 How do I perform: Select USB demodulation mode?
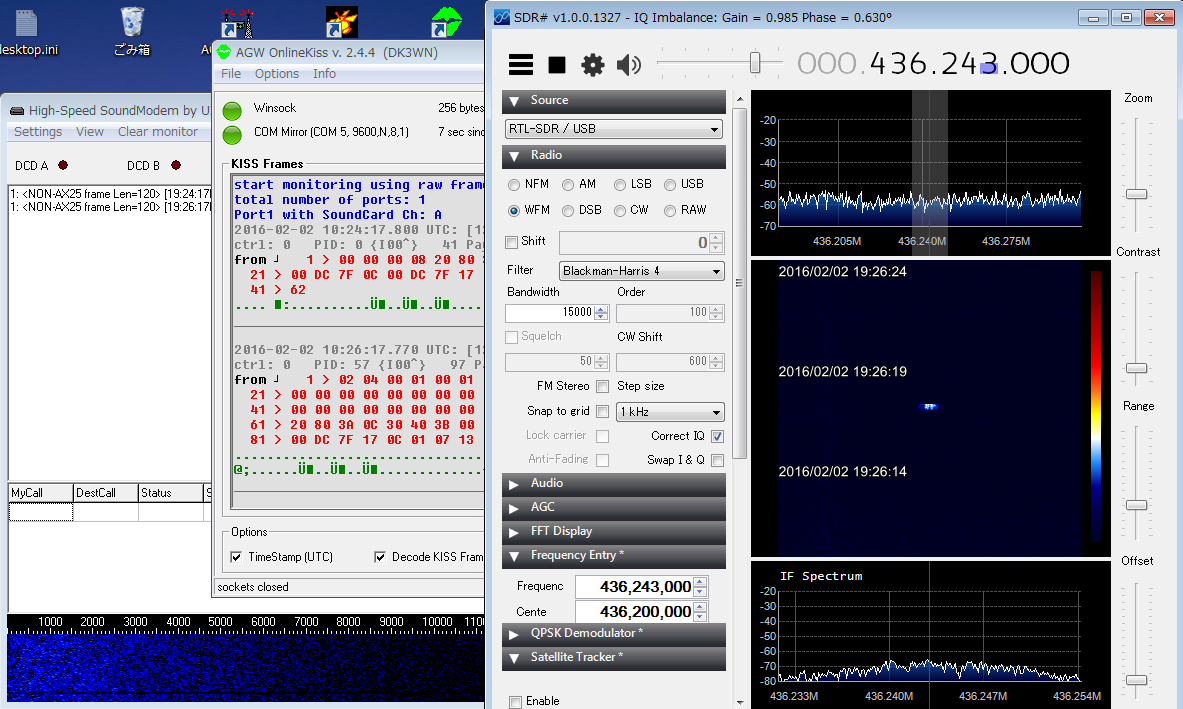670,185
